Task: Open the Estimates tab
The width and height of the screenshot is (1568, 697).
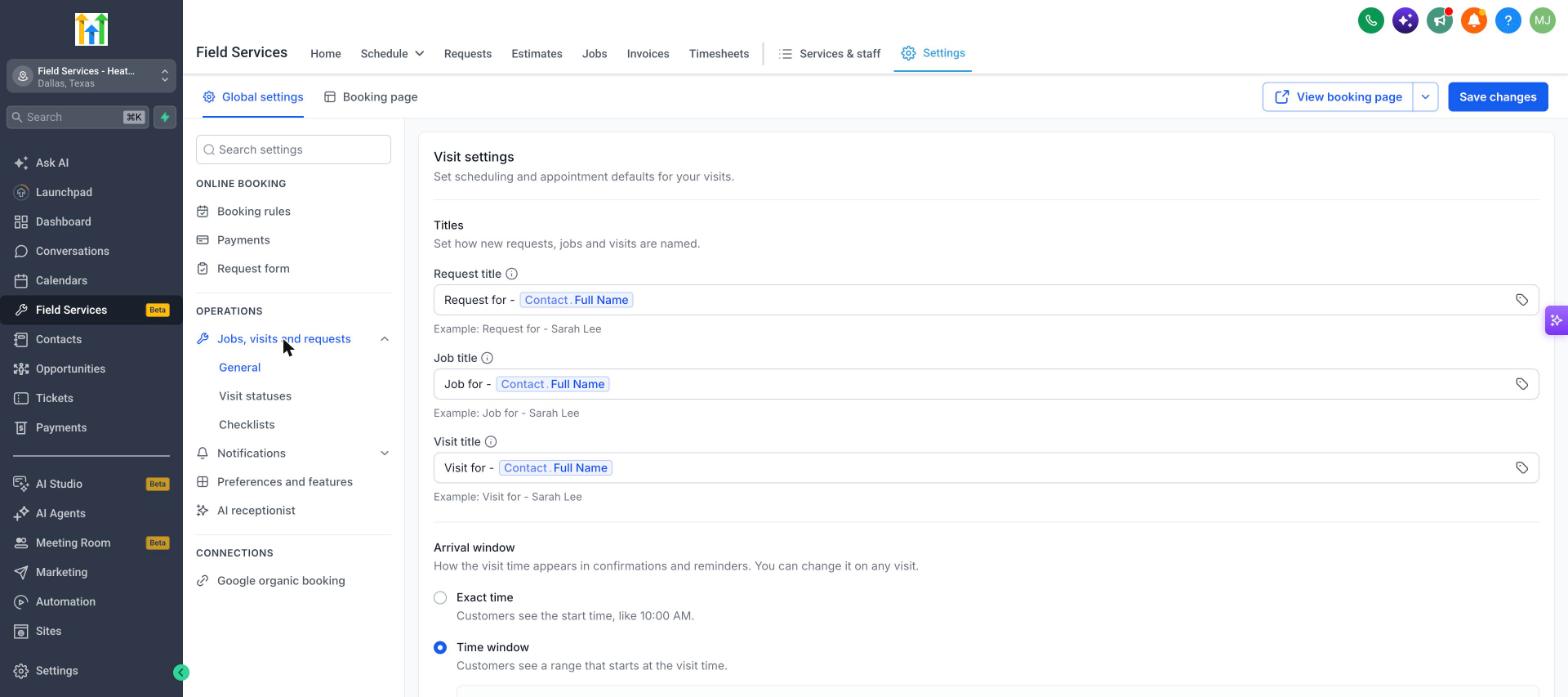Action: [x=536, y=53]
